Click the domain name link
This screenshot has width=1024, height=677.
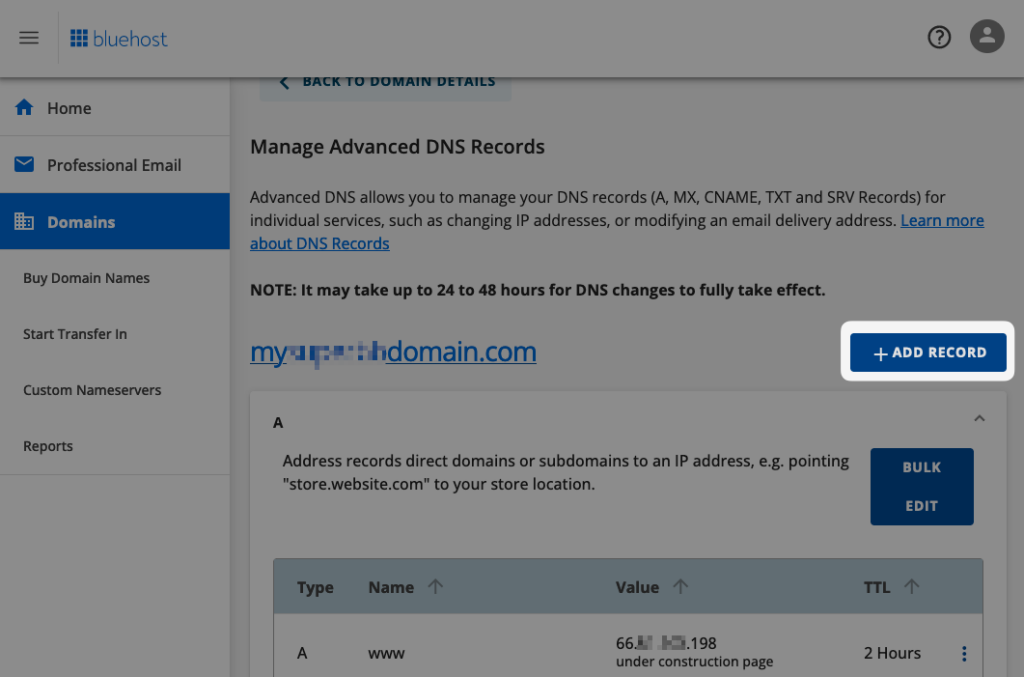coord(393,352)
